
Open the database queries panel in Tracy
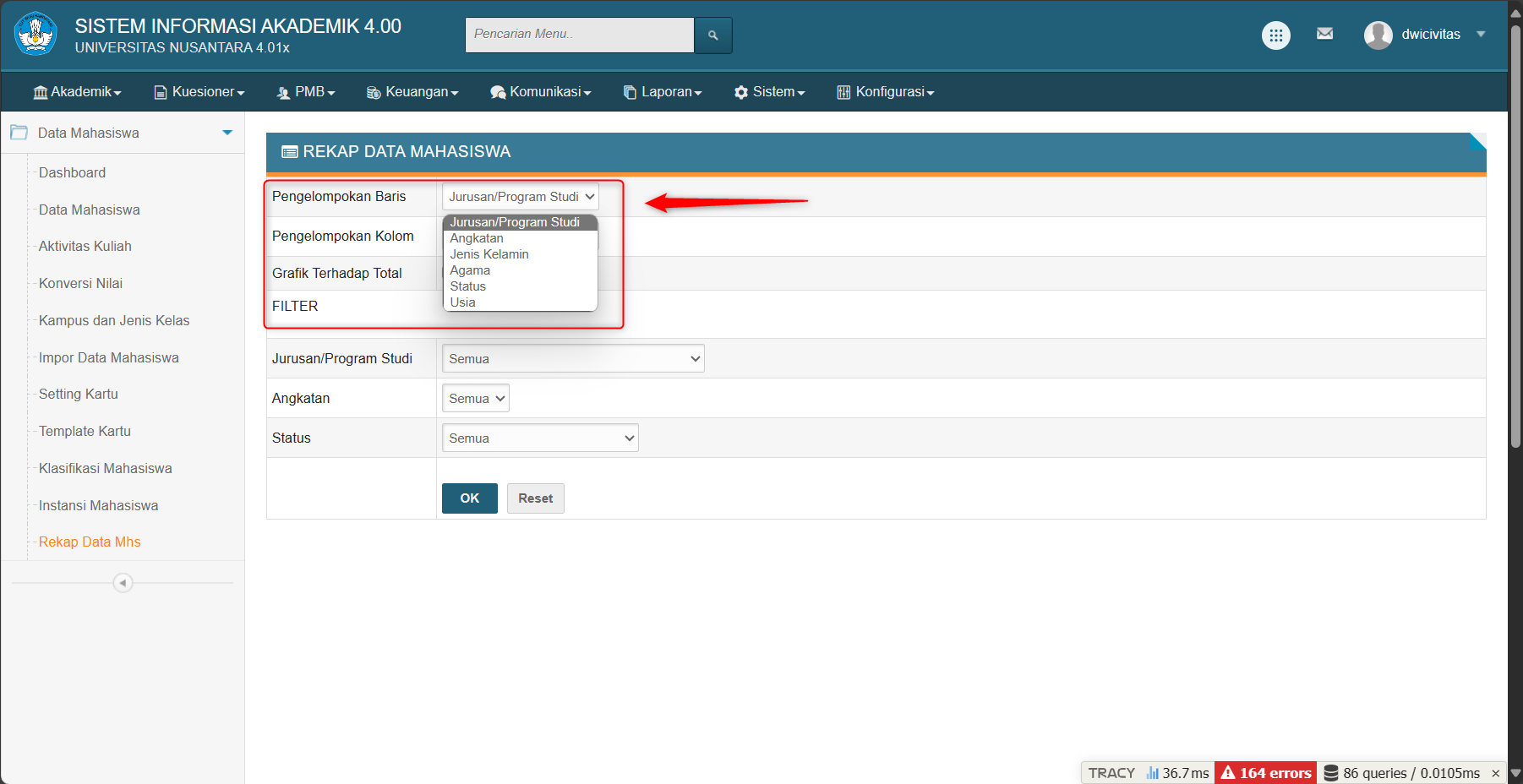point(1401,773)
